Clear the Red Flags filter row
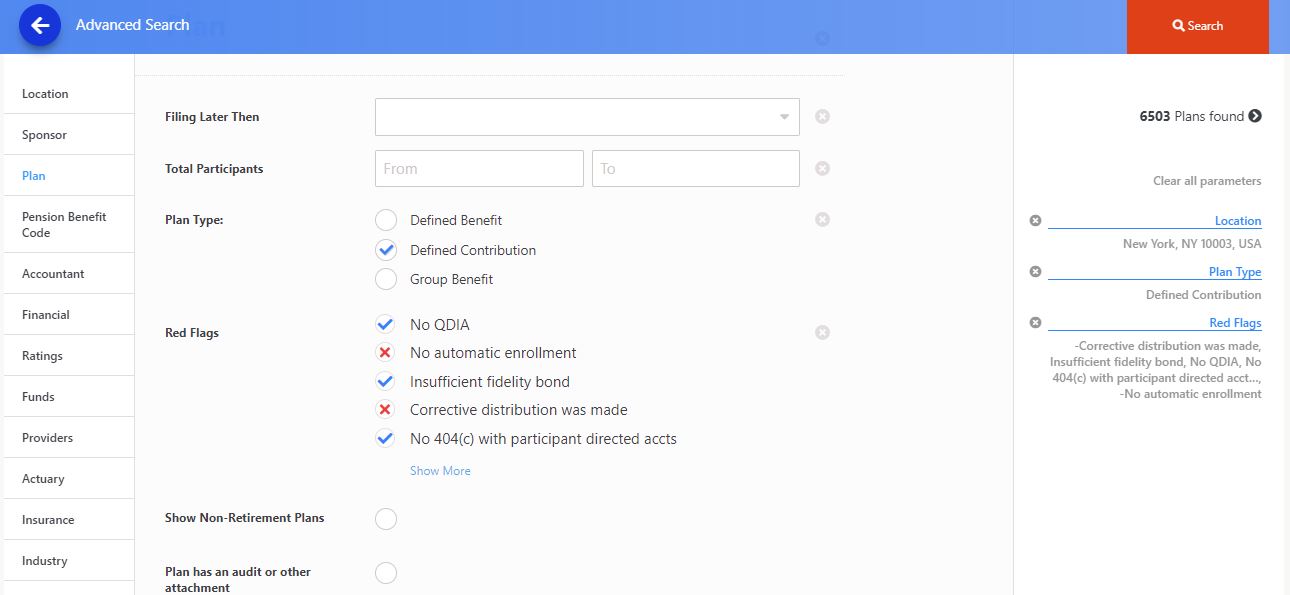This screenshot has height=595, width=1290. point(822,332)
